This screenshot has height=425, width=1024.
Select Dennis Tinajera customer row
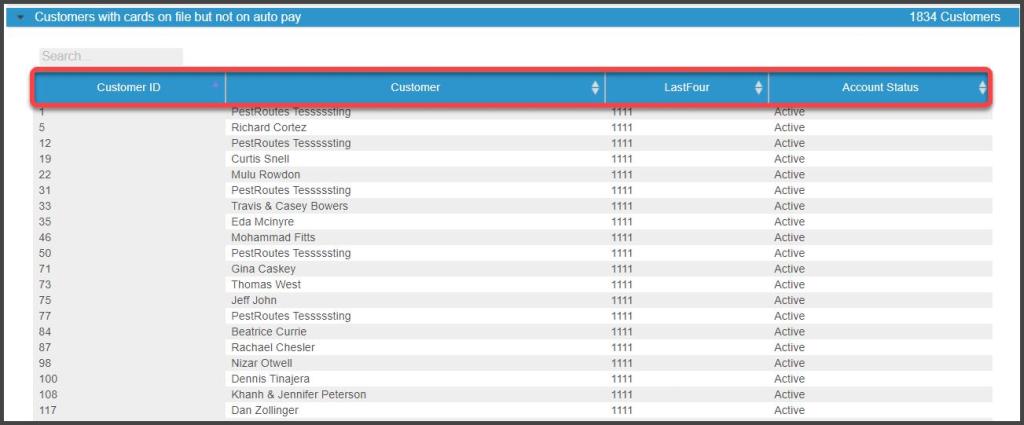tap(270, 379)
